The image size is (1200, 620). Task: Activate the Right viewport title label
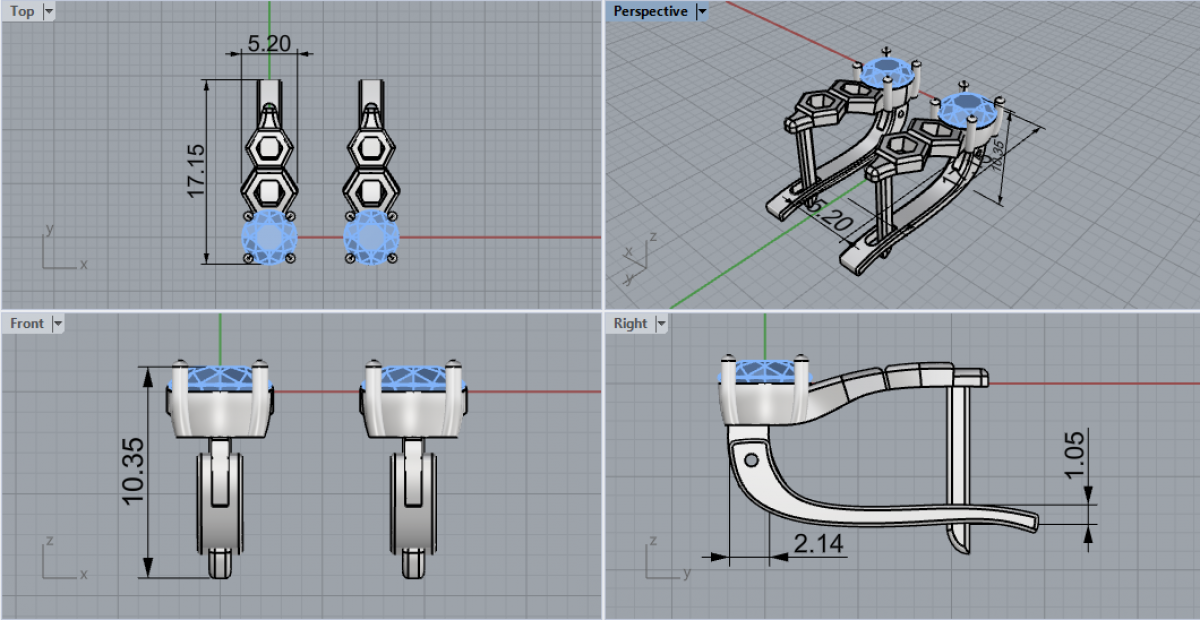(630, 323)
